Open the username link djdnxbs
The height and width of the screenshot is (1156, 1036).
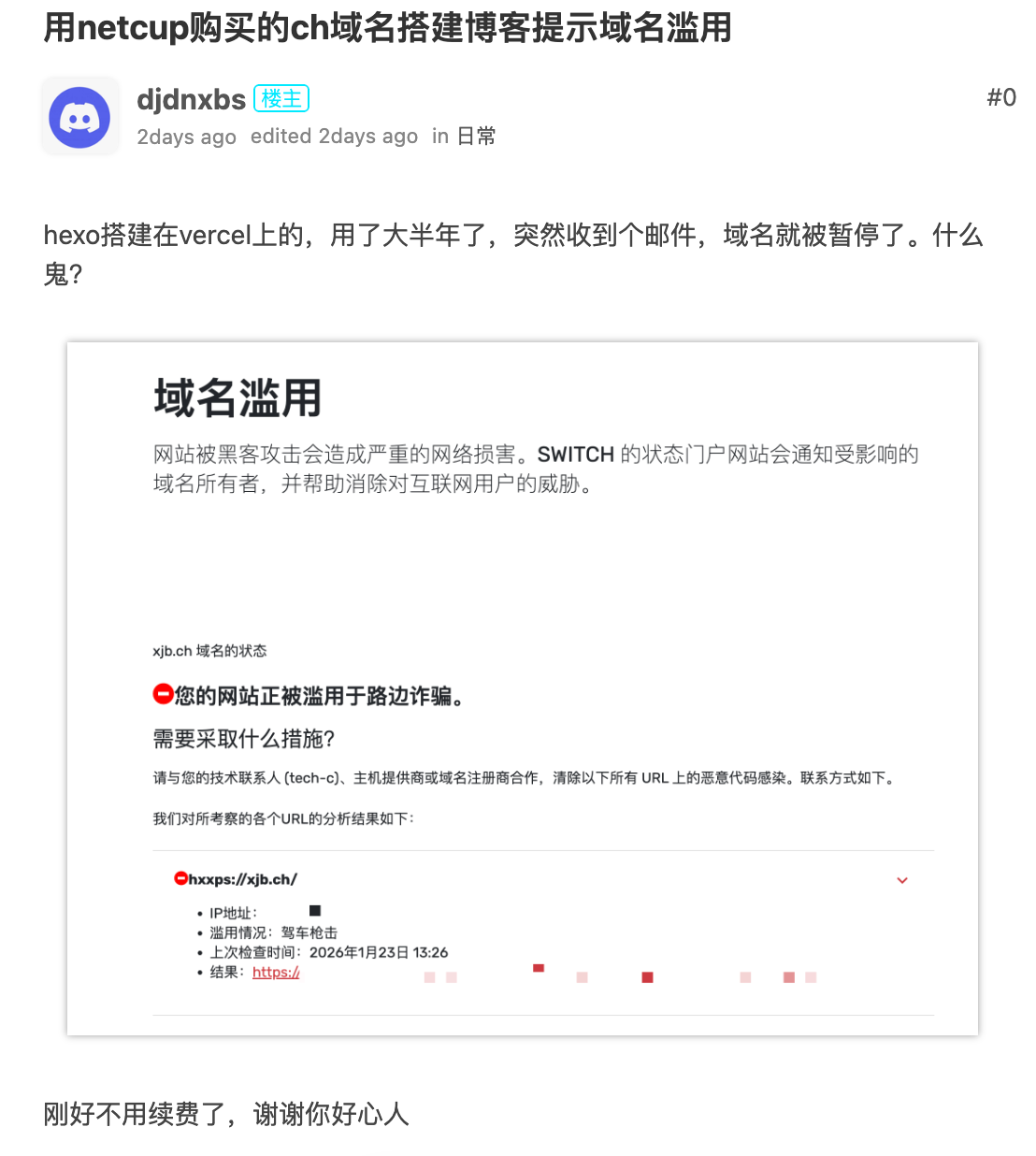(x=192, y=99)
